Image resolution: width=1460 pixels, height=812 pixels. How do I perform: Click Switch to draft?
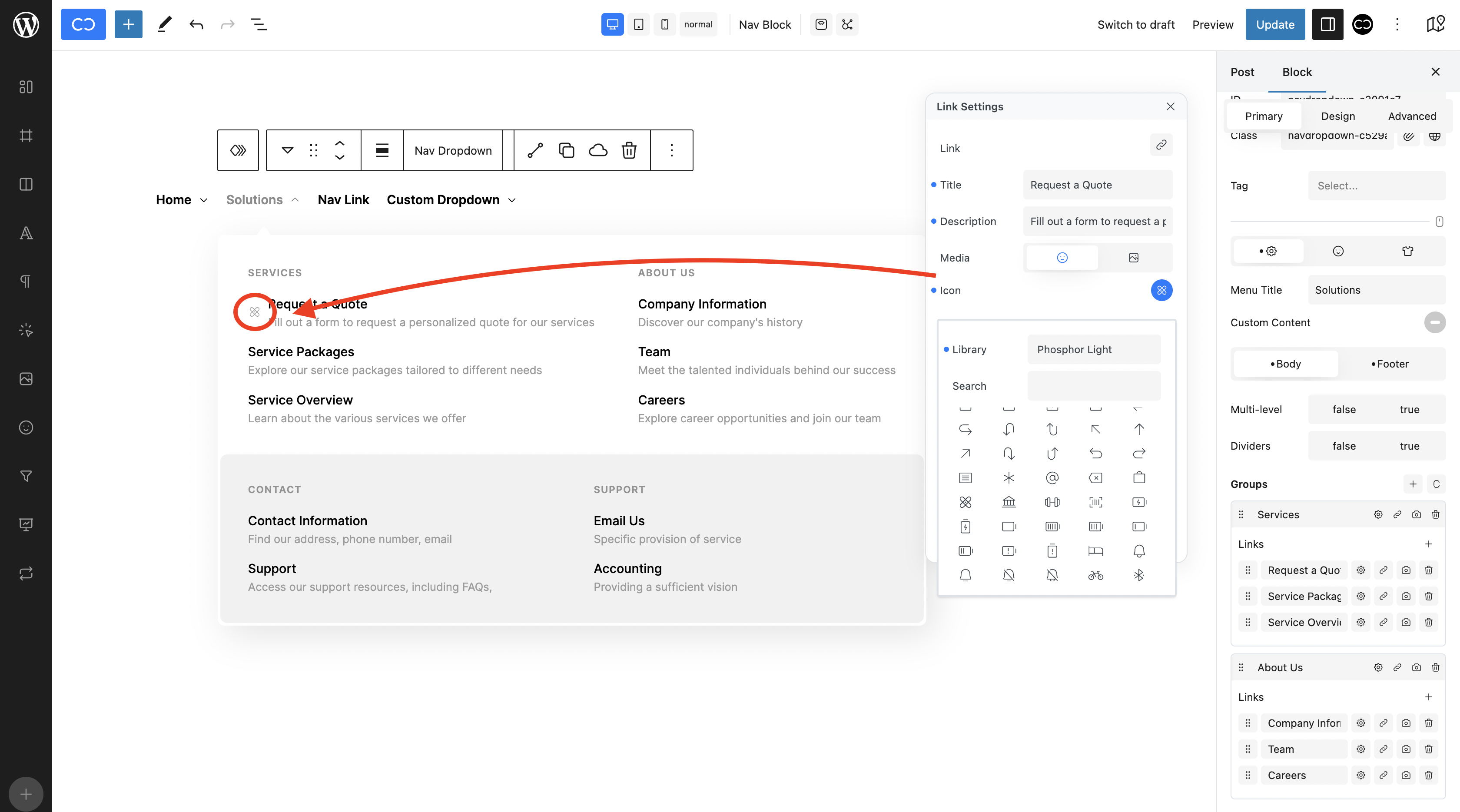pos(1135,24)
